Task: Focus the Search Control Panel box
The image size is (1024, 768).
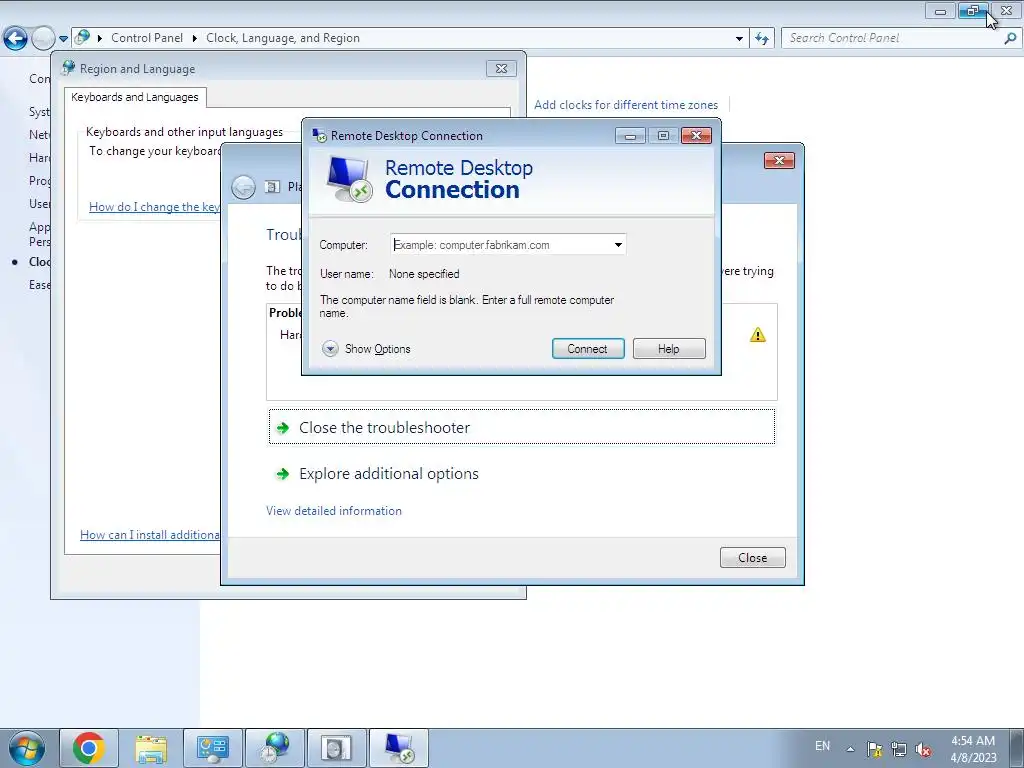Action: click(893, 38)
